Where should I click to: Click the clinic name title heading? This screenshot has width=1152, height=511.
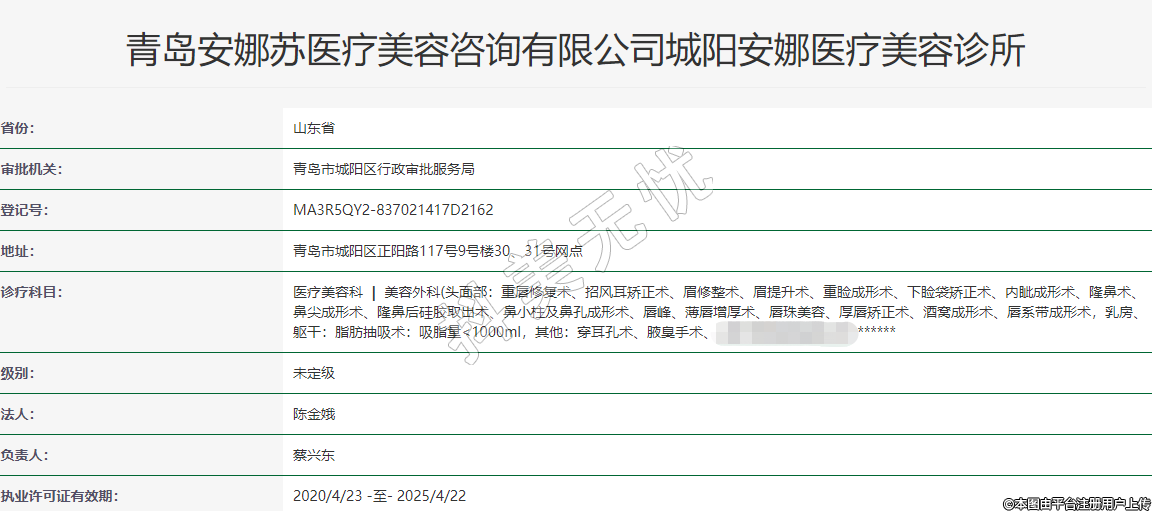tap(575, 49)
